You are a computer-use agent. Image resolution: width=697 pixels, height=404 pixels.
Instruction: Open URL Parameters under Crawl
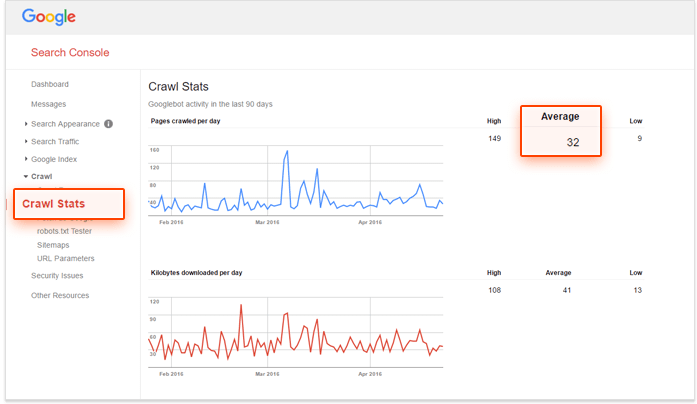pyautogui.click(x=66, y=258)
